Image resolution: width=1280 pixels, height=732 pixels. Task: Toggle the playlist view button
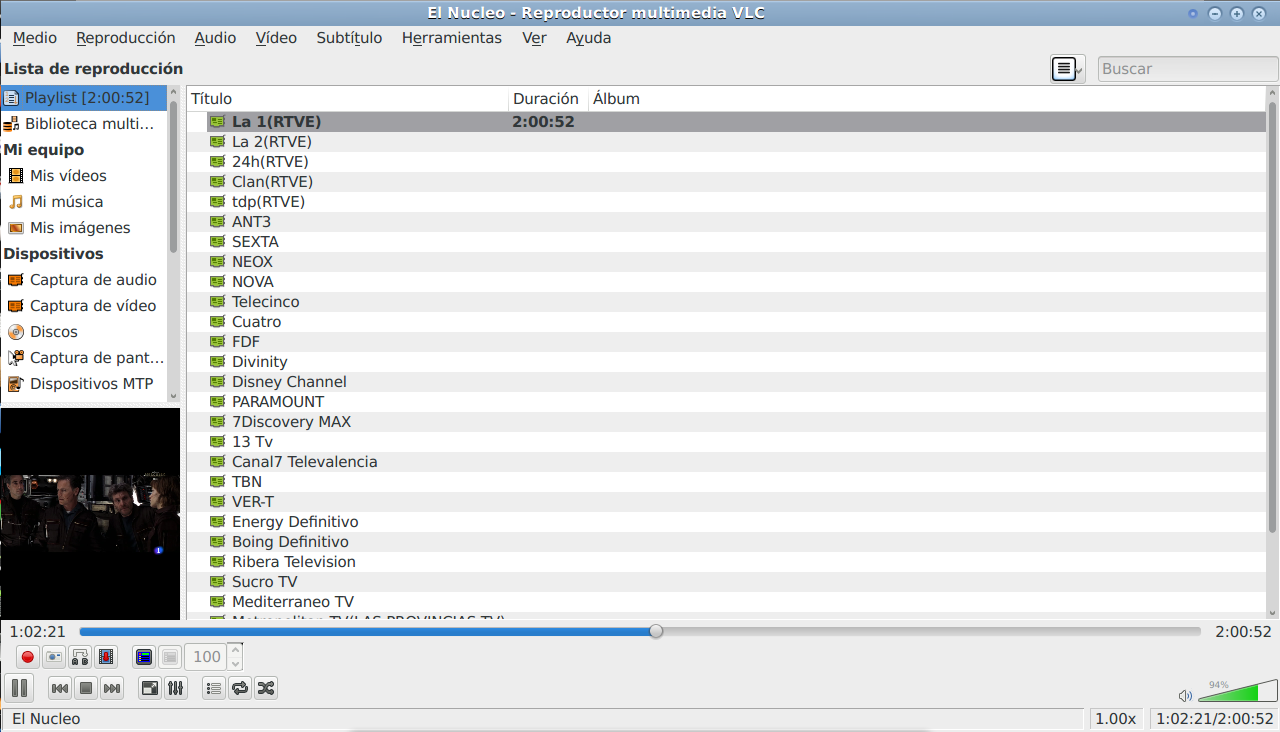coord(214,688)
